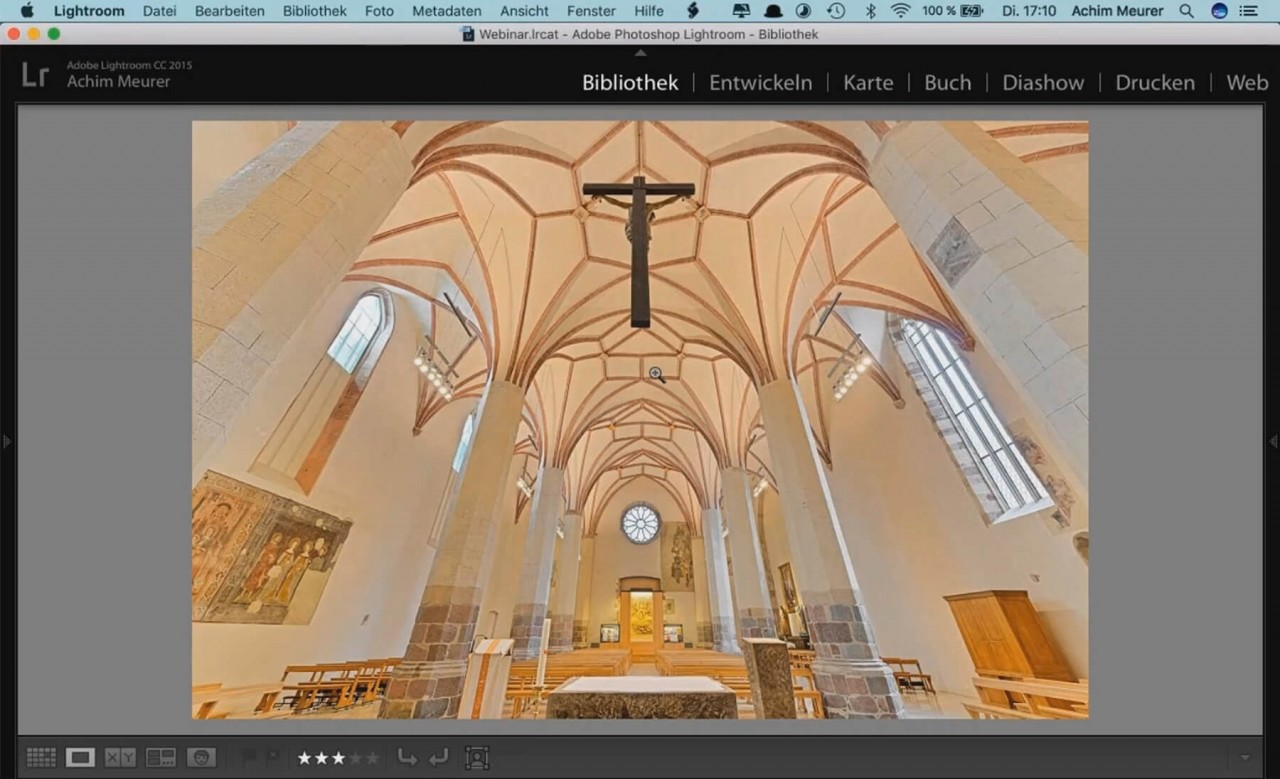Set the pick flag on the photo

[x=248, y=757]
